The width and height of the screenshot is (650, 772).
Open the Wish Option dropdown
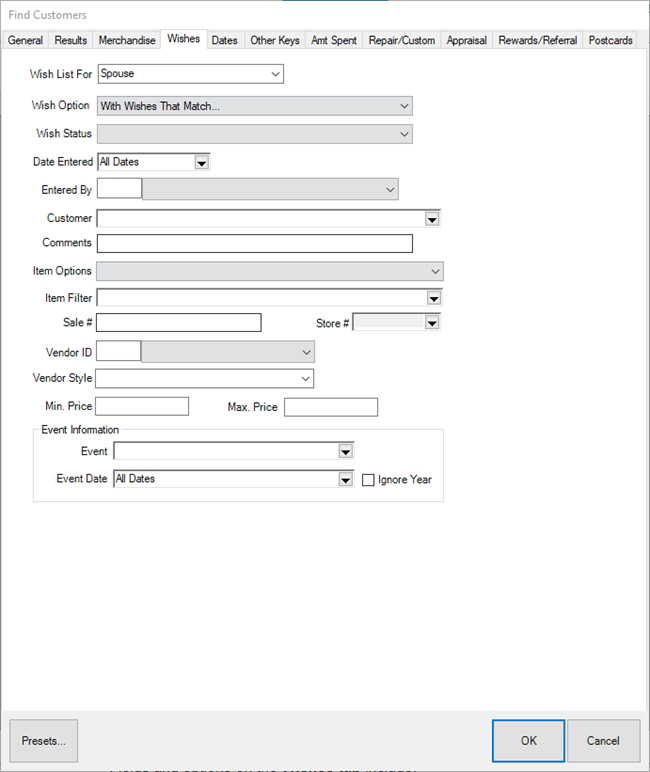coord(403,106)
